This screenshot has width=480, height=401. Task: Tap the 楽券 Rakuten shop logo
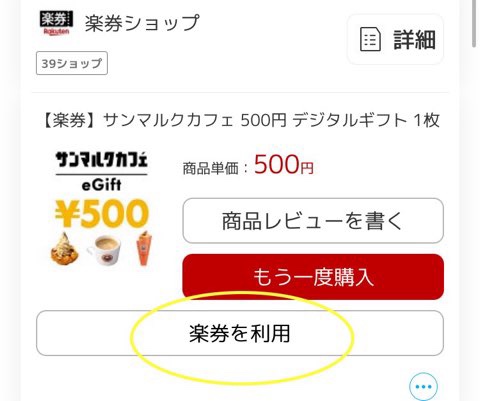coord(56,23)
